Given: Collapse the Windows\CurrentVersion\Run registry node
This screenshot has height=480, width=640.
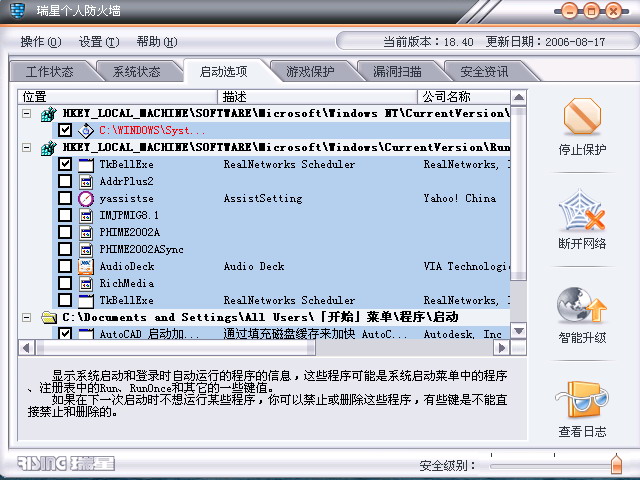Looking at the screenshot, I should (x=27, y=147).
